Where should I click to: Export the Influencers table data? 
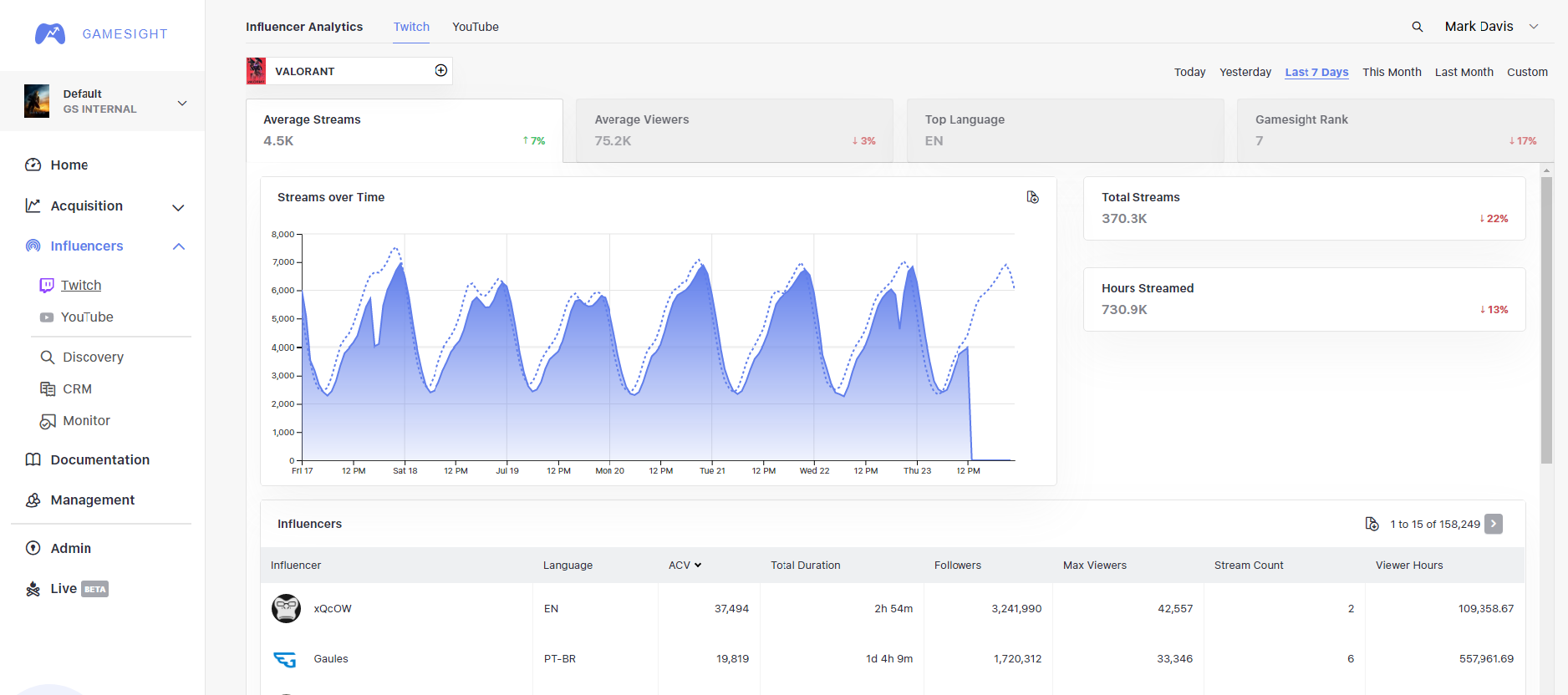1372,524
